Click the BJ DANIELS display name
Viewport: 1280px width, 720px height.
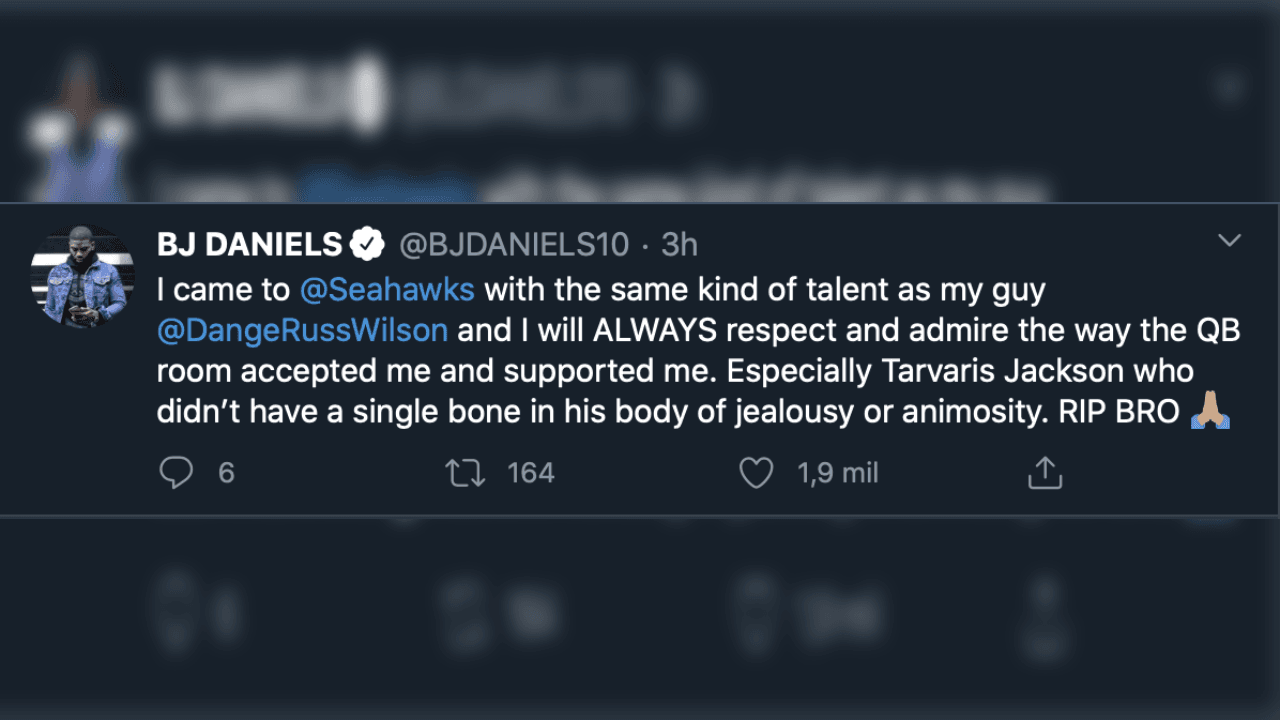(x=250, y=243)
